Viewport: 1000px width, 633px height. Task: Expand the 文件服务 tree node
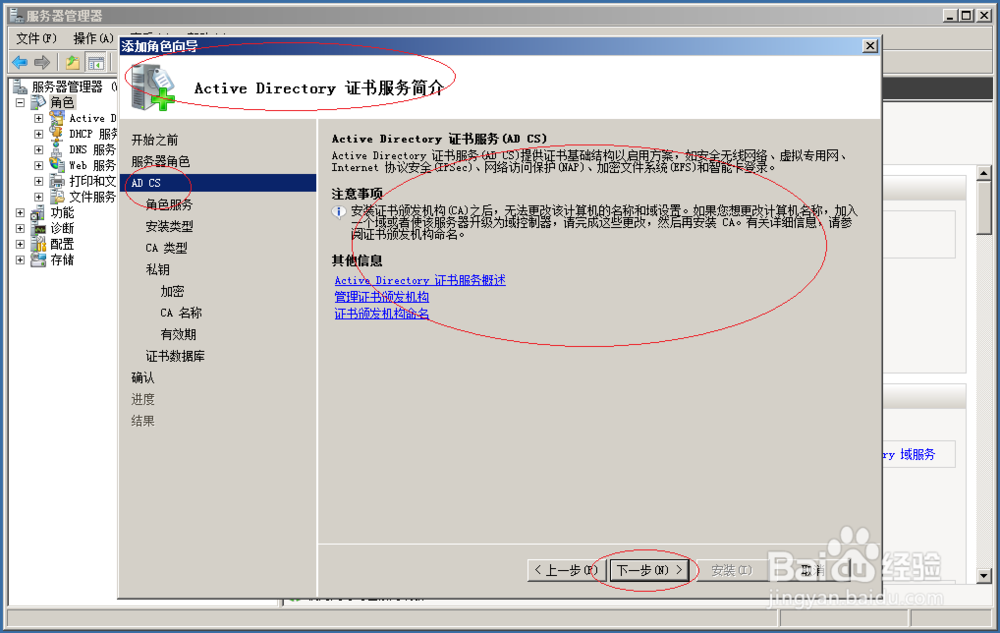39,197
